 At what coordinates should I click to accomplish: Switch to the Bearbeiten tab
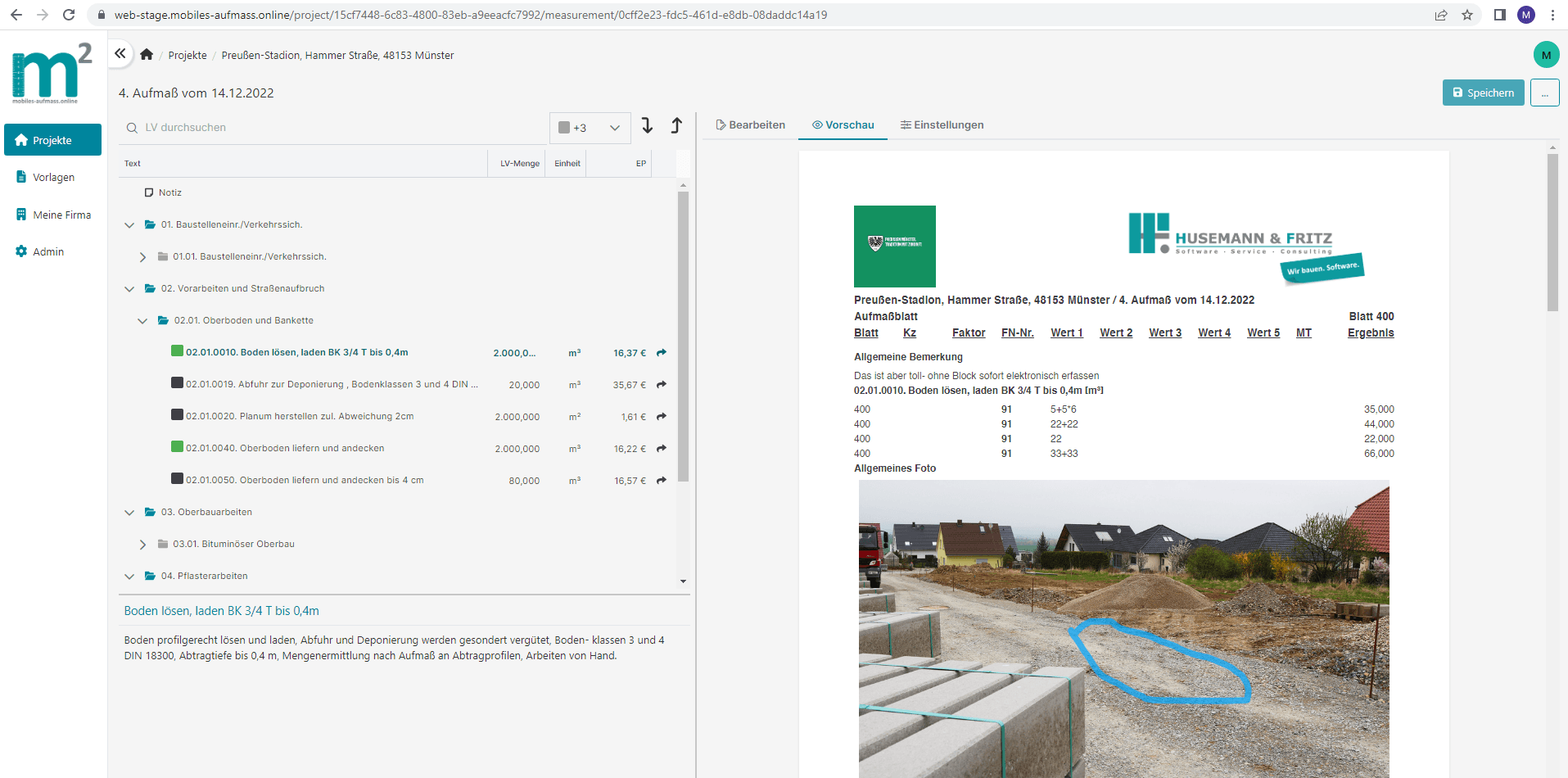click(x=750, y=125)
